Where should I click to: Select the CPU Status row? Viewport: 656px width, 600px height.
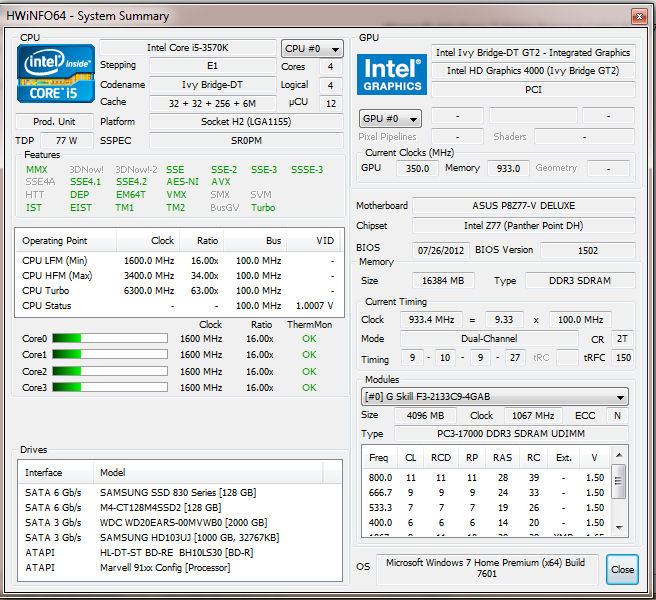point(179,306)
